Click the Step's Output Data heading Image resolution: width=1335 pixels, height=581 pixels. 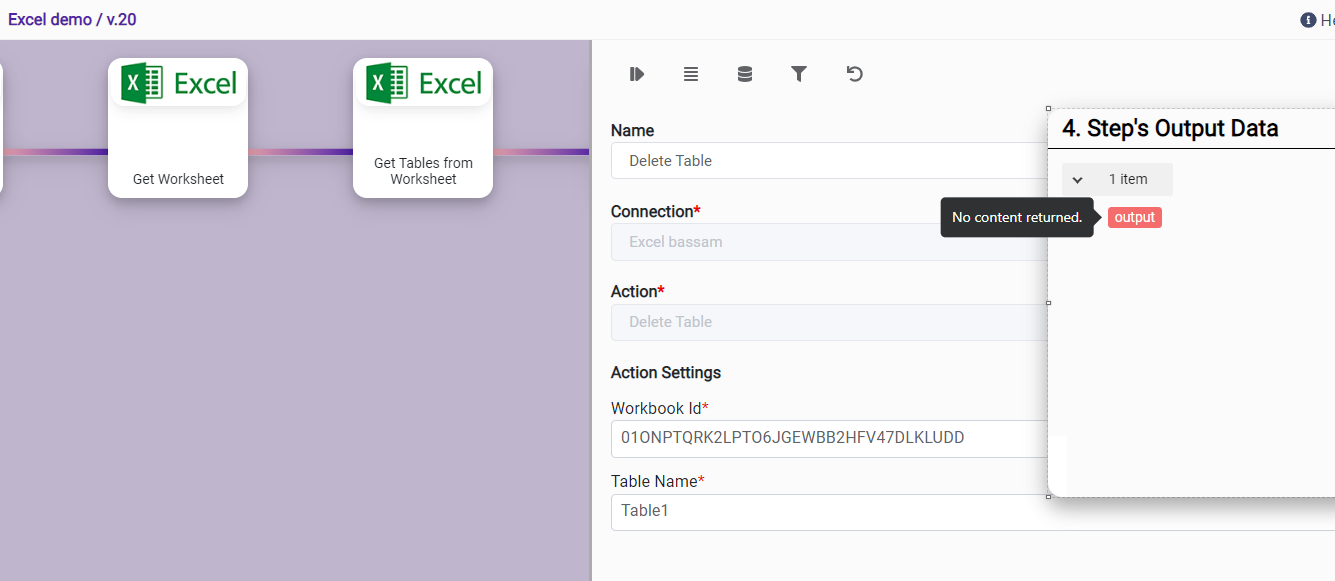[1170, 128]
